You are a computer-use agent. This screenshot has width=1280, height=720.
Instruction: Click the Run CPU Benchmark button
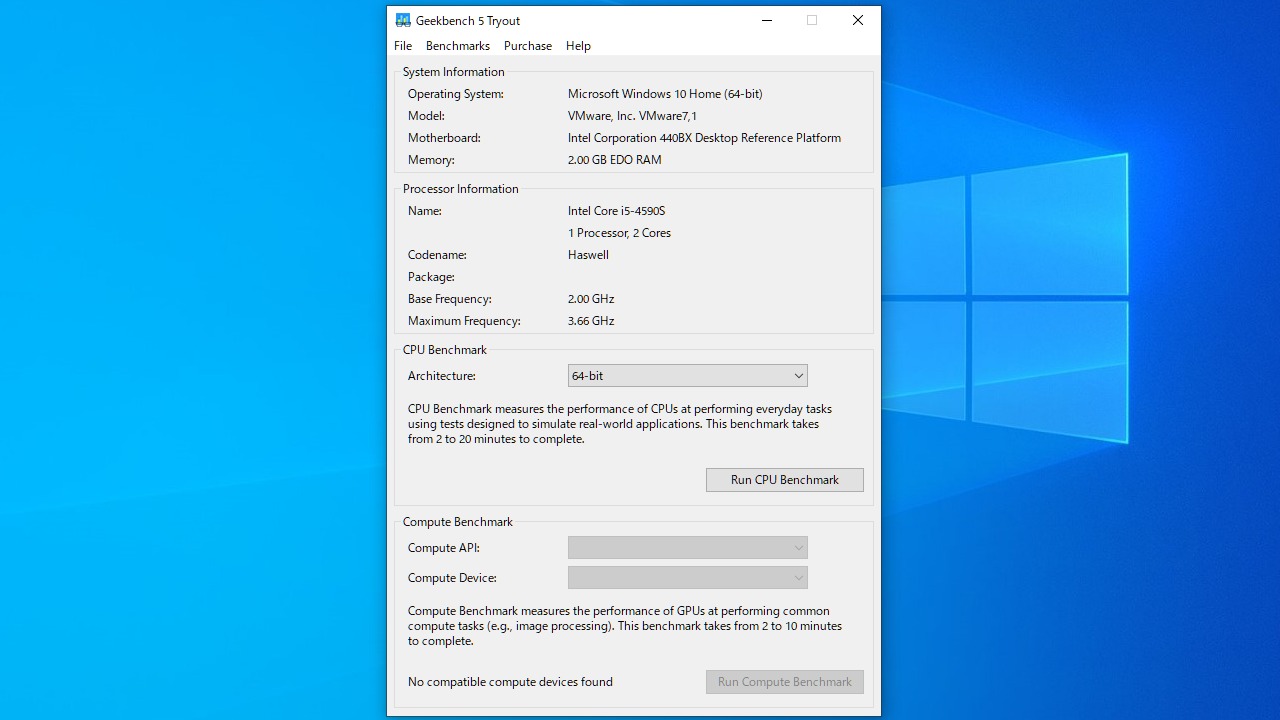[x=785, y=480]
